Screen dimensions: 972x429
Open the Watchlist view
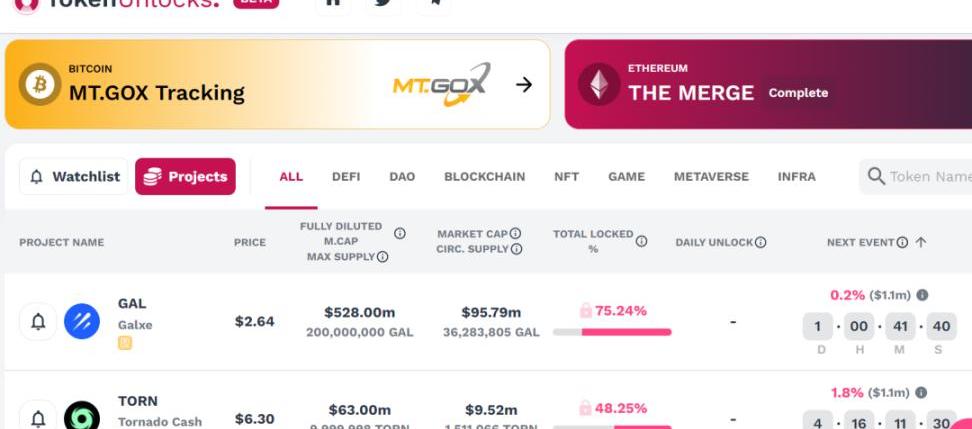[x=74, y=177]
